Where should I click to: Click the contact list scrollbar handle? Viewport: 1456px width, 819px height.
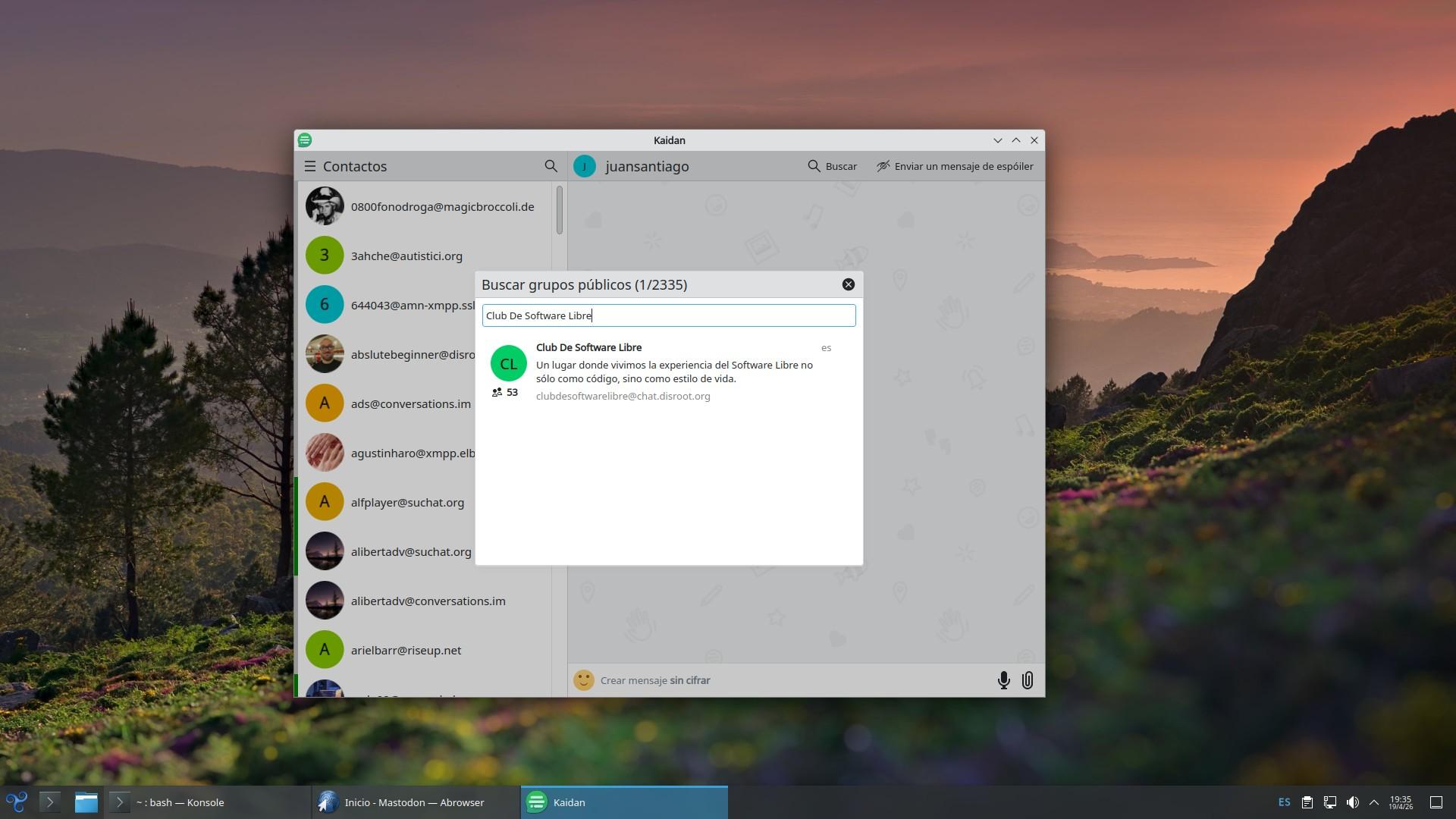559,210
